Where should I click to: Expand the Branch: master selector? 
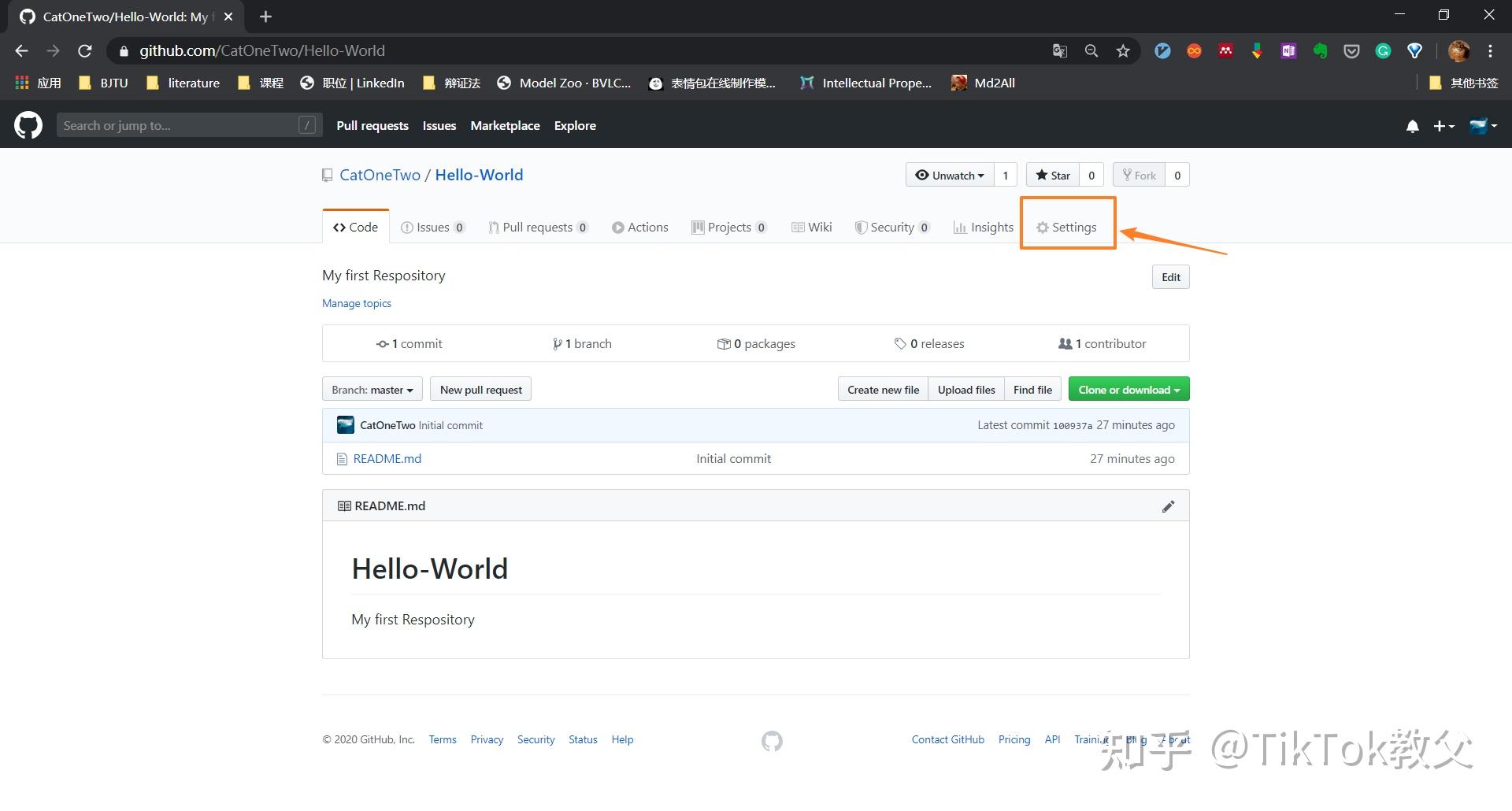click(x=372, y=390)
